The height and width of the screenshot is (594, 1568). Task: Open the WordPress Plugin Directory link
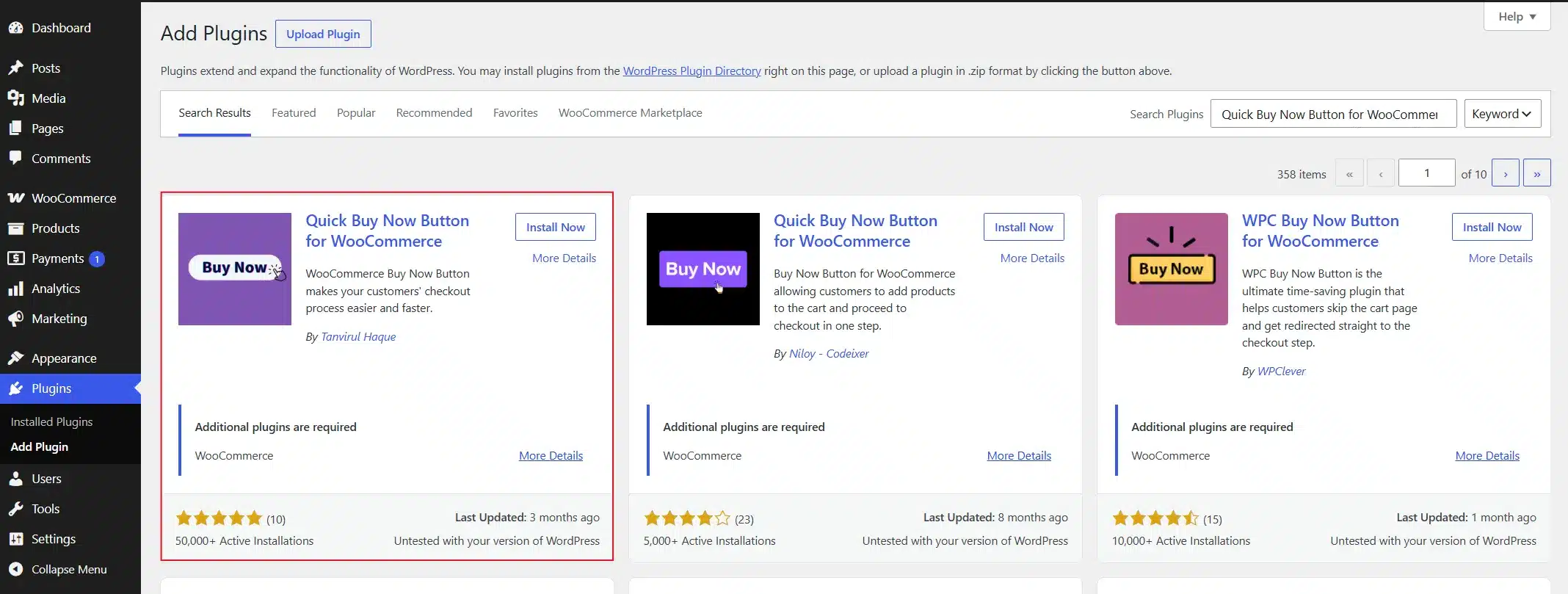point(692,71)
